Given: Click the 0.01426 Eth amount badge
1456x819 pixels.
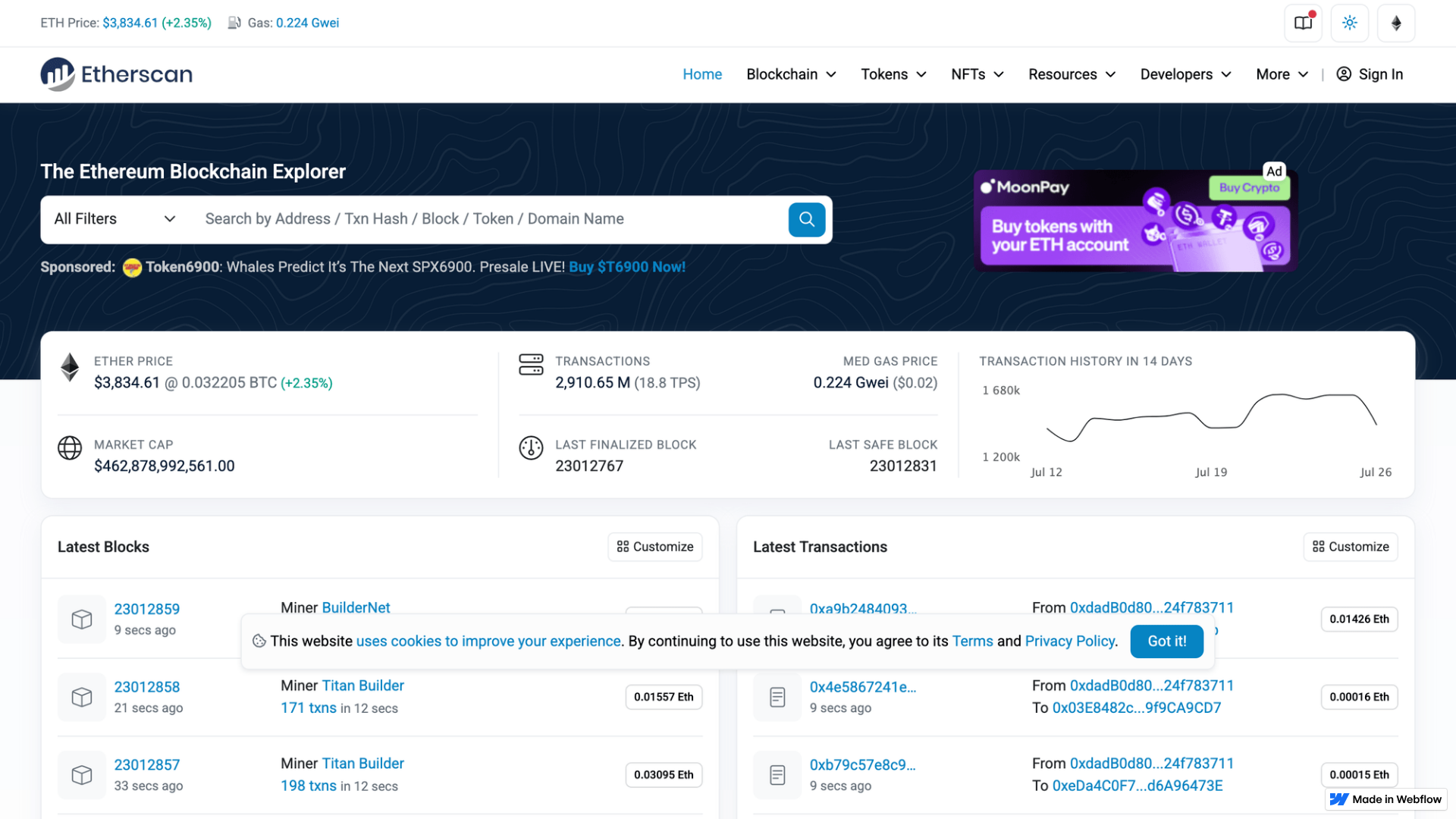Looking at the screenshot, I should [1359, 620].
